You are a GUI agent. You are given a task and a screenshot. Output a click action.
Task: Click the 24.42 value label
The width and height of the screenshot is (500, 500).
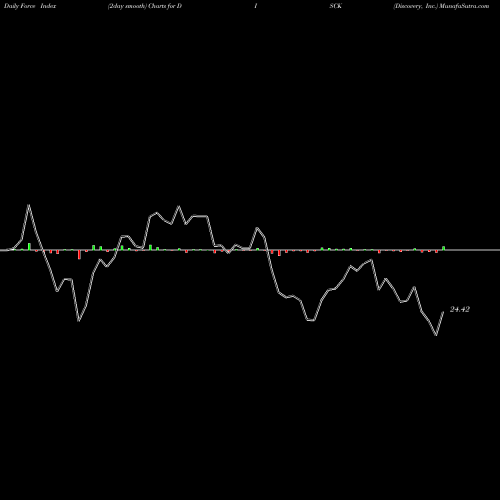click(x=460, y=309)
